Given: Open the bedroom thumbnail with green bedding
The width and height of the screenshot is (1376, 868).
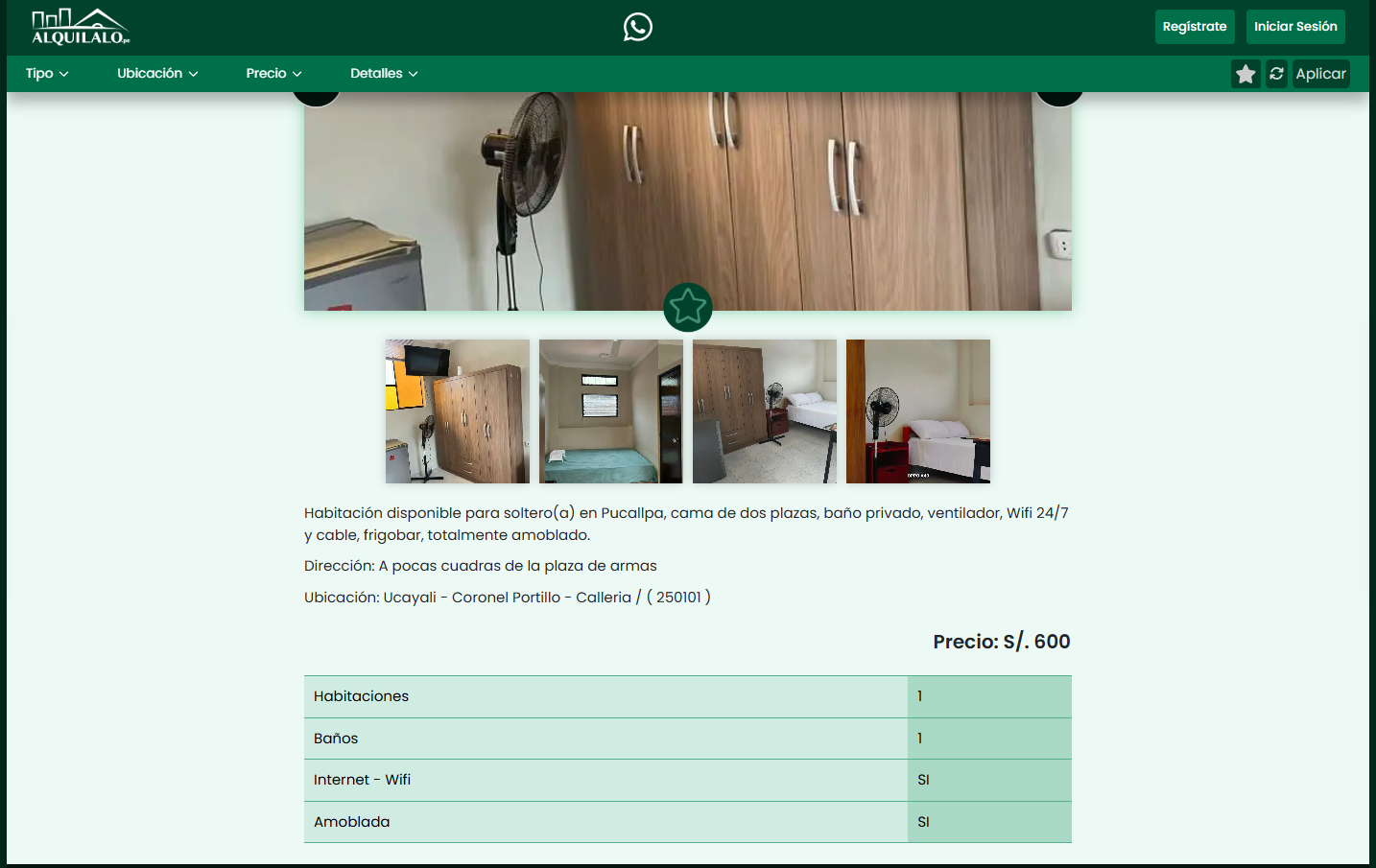Looking at the screenshot, I should pos(610,411).
